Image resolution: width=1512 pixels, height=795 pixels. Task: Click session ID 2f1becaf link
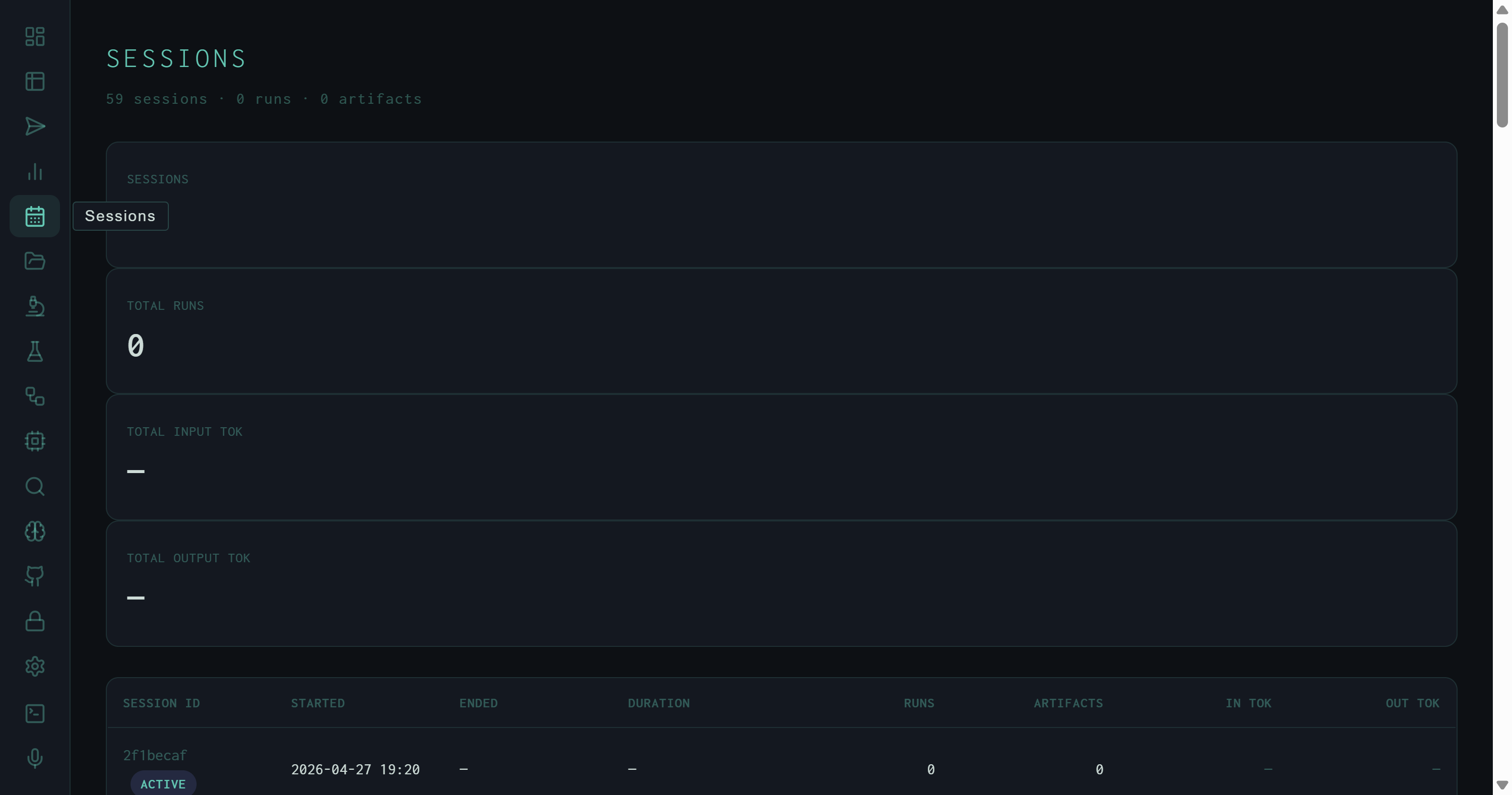pos(155,755)
